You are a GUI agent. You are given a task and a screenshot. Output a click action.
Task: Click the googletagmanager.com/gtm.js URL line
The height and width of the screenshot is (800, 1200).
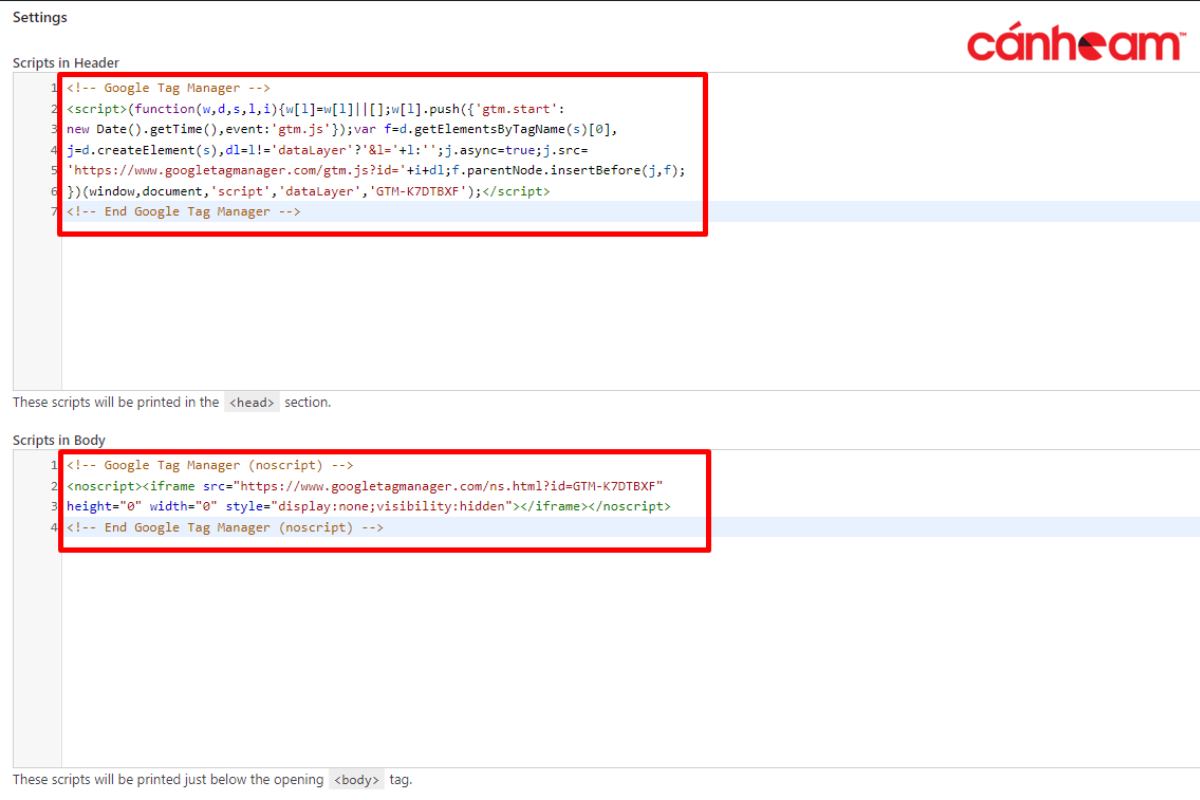tap(376, 170)
